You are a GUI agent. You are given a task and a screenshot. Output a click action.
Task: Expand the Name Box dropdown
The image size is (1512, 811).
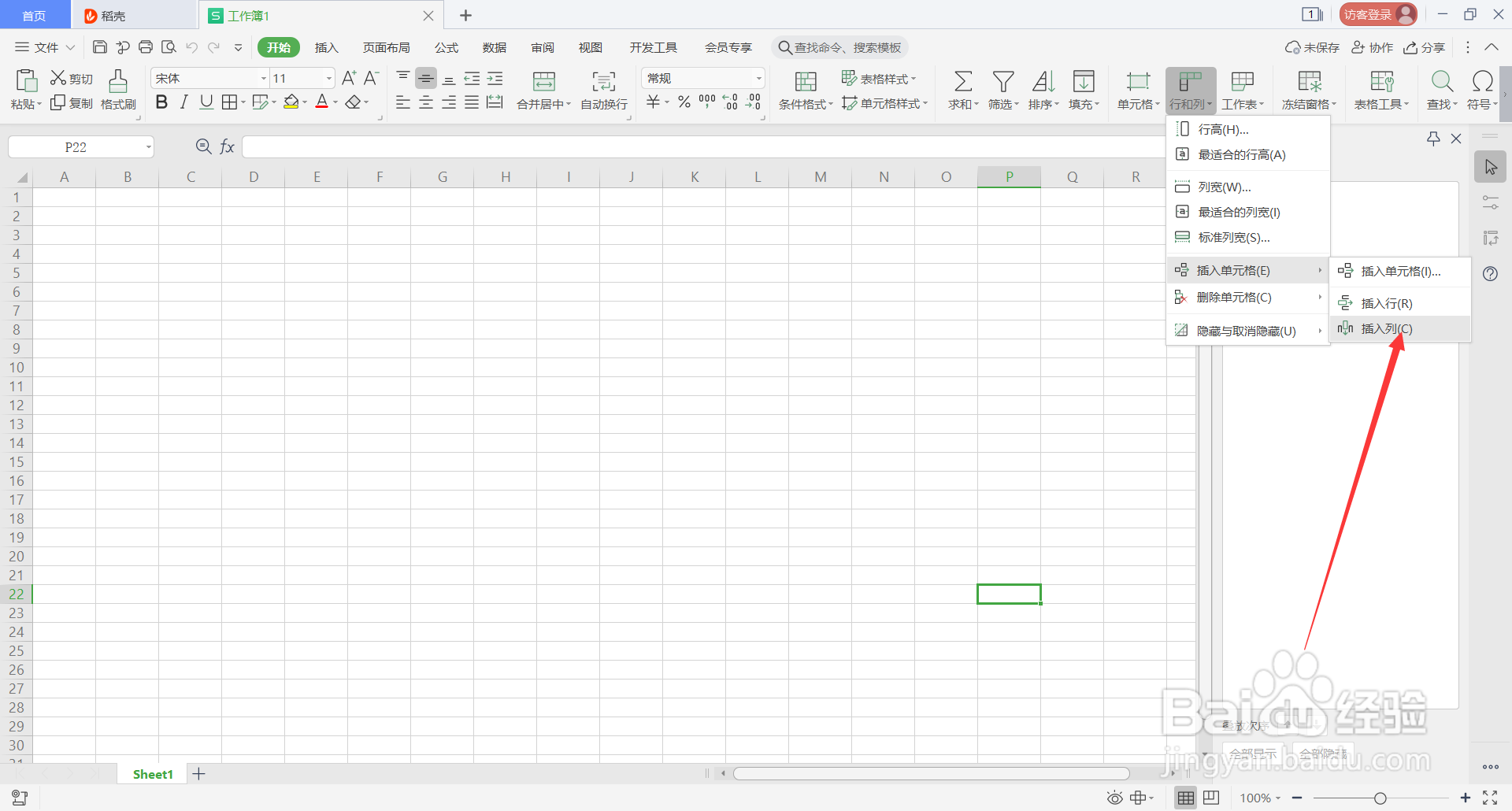click(148, 147)
